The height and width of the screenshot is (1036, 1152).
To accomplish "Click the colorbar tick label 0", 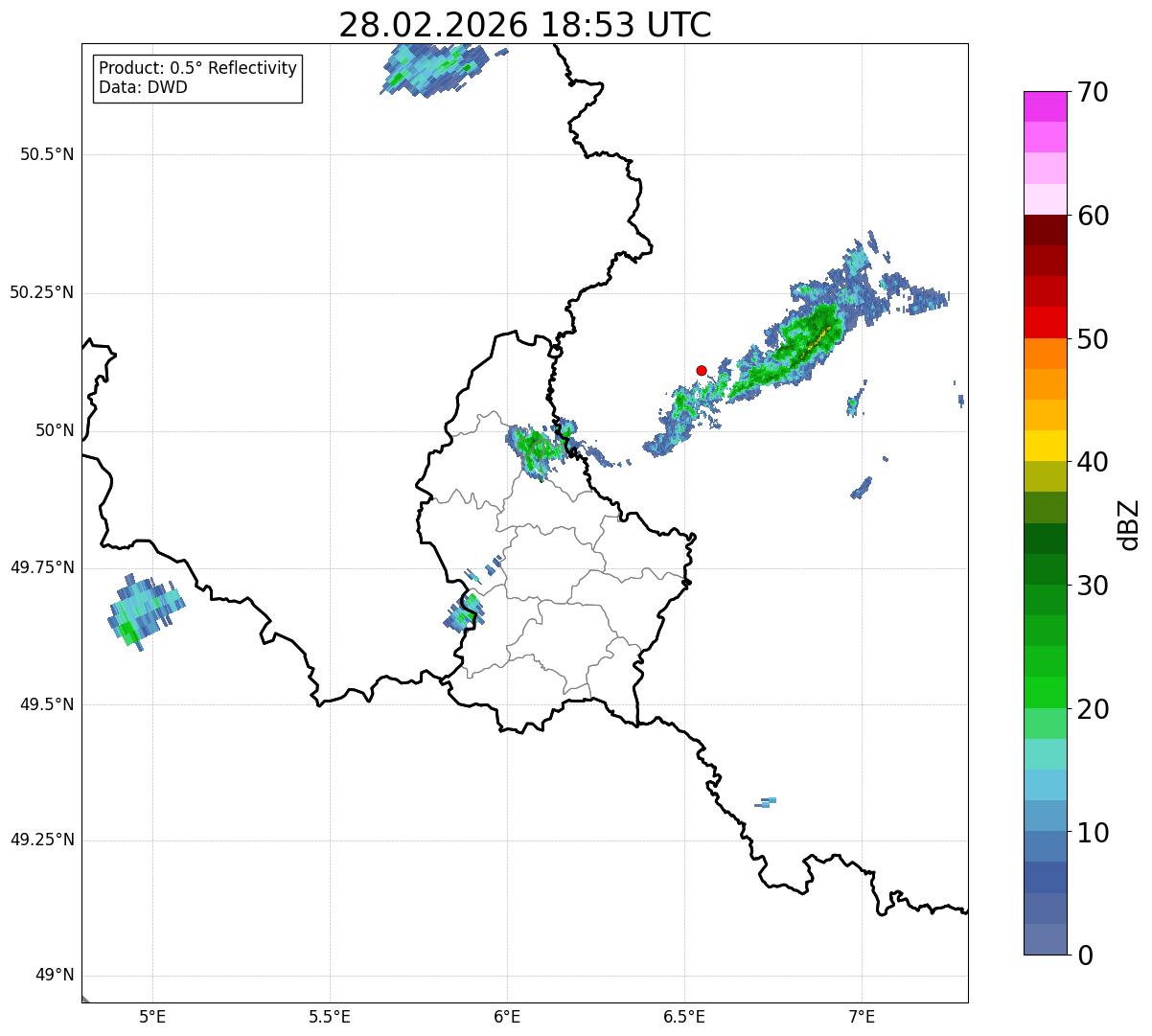I will tap(1083, 955).
